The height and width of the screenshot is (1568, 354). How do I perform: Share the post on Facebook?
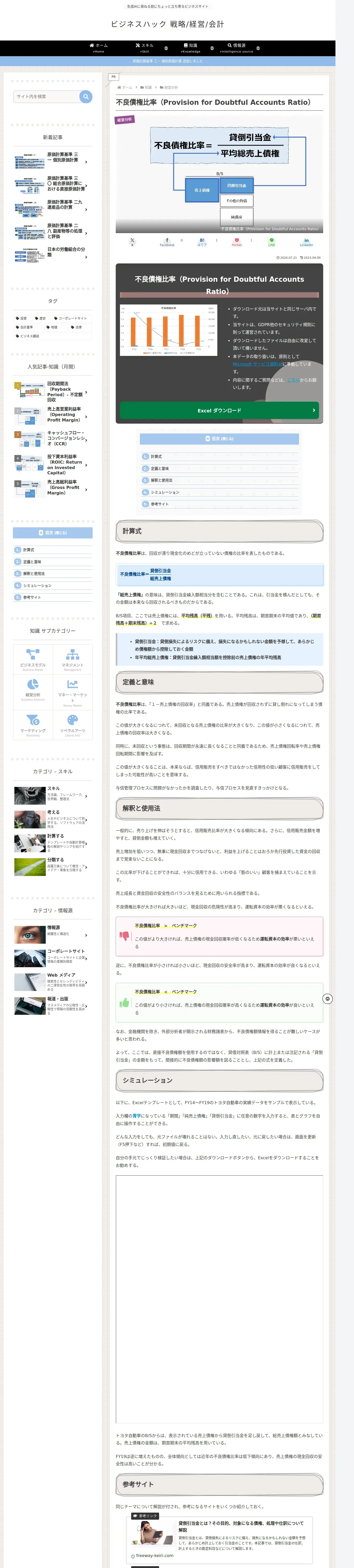pyautogui.click(x=167, y=242)
